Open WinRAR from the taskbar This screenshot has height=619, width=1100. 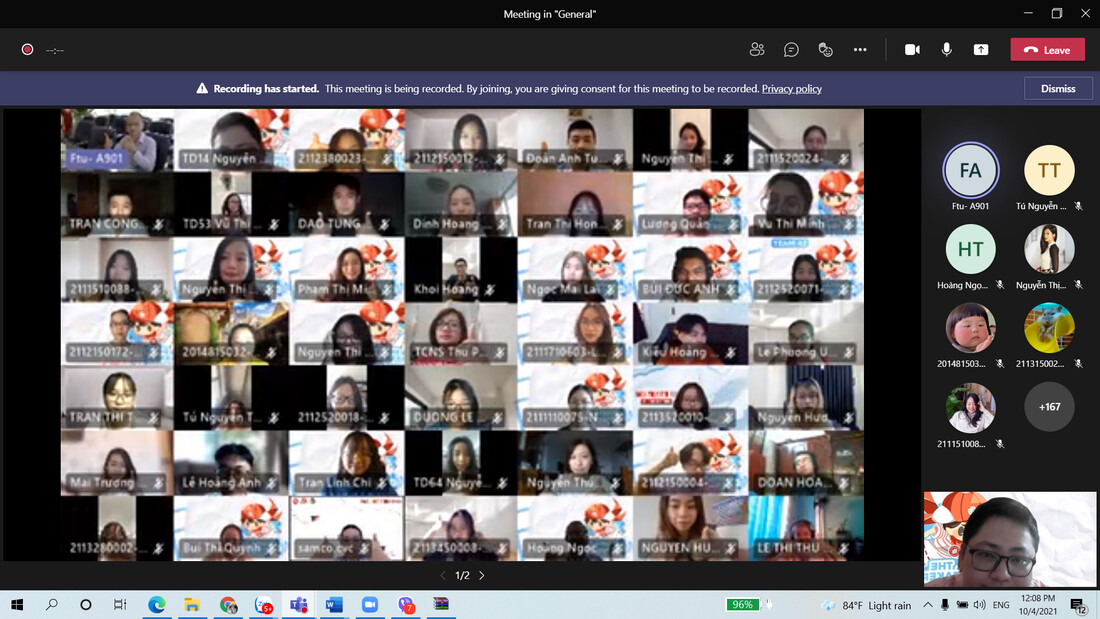[441, 604]
